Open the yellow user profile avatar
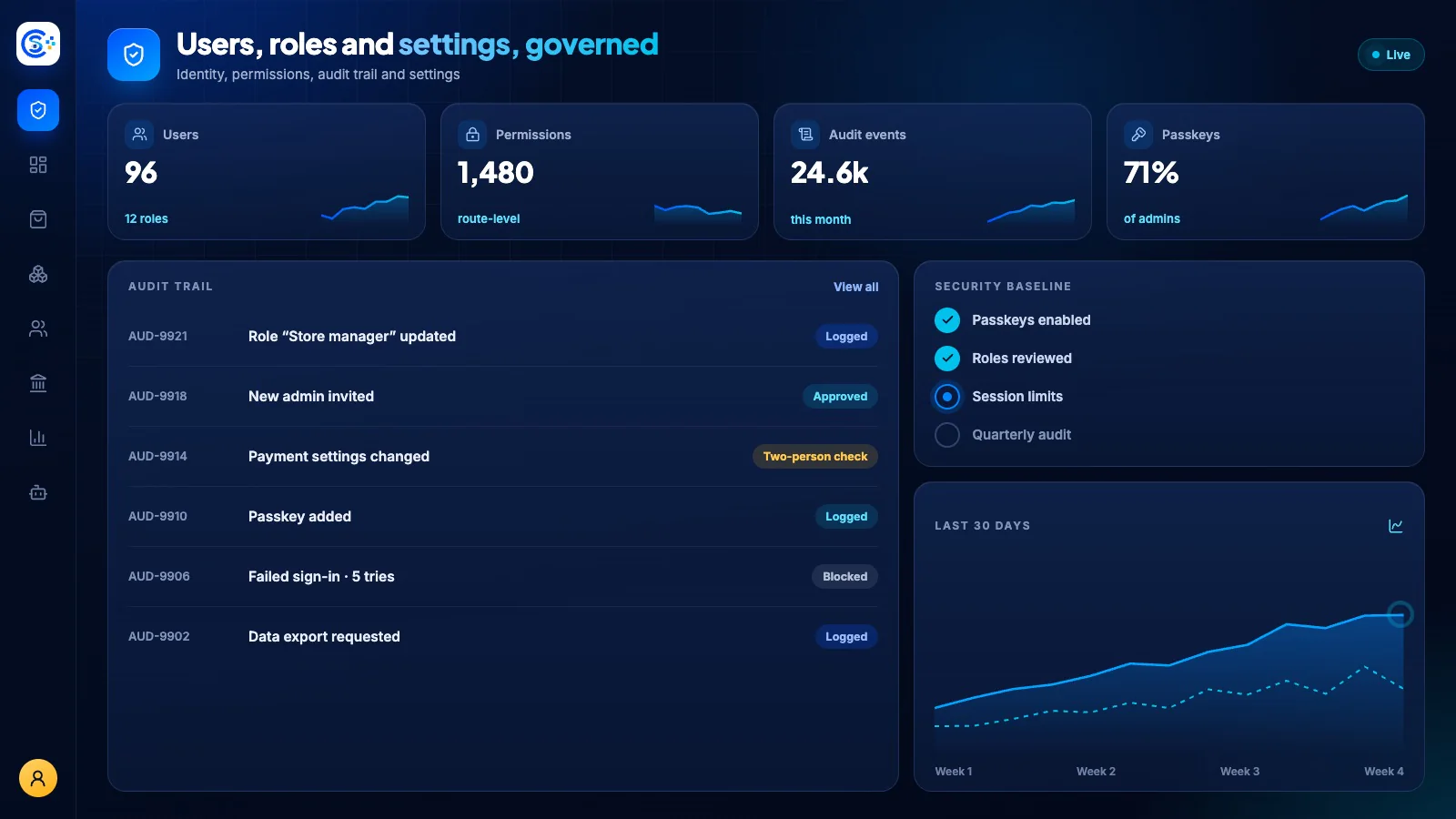1456x819 pixels. (38, 778)
